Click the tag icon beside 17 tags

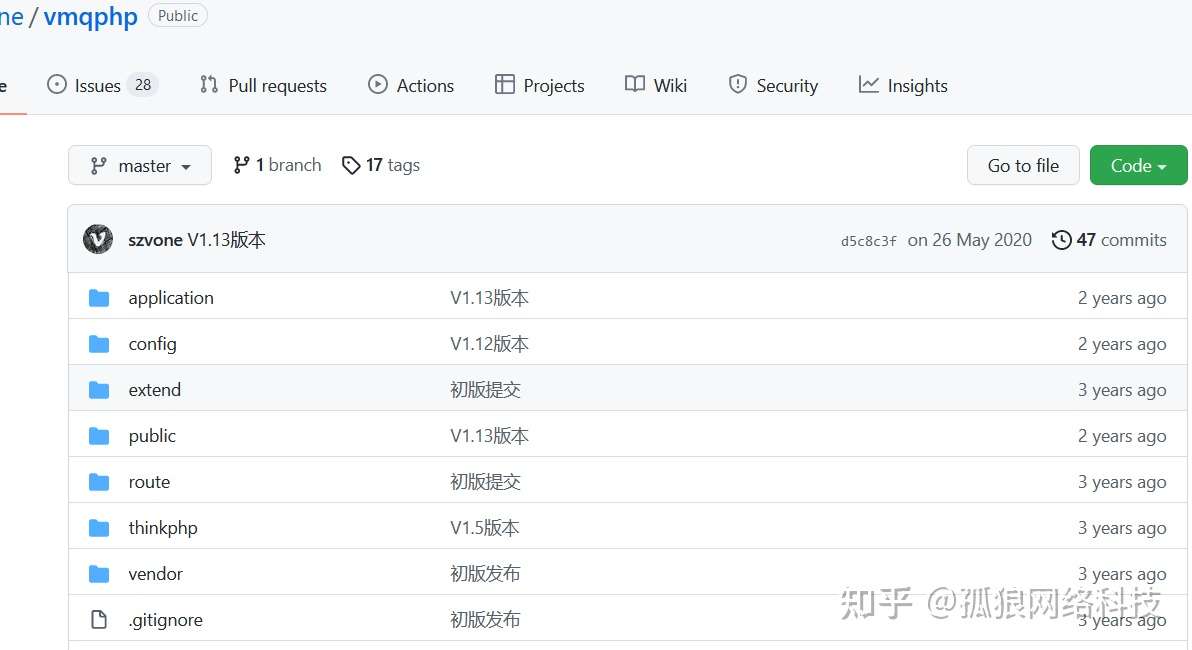click(x=350, y=165)
